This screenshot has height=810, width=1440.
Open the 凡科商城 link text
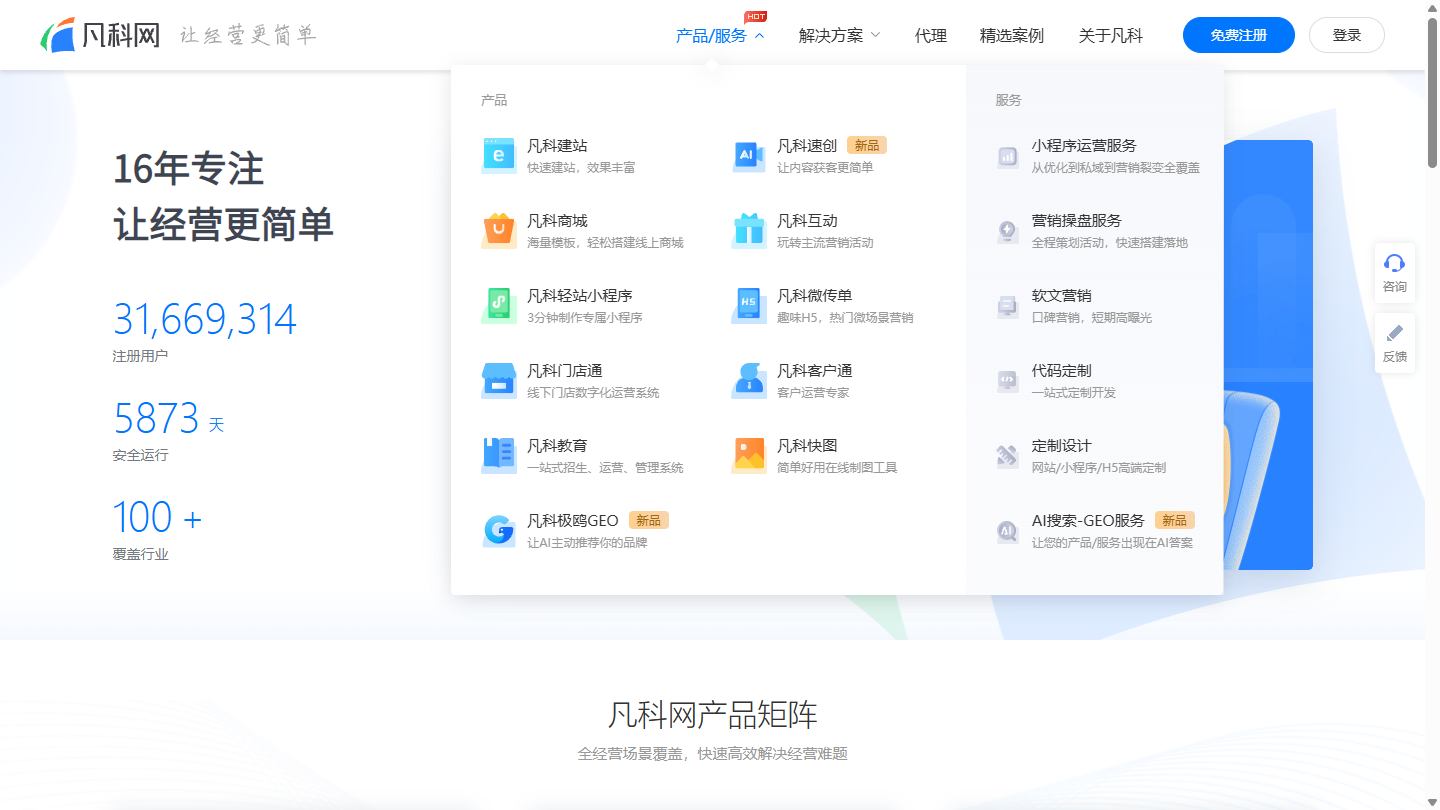[557, 221]
